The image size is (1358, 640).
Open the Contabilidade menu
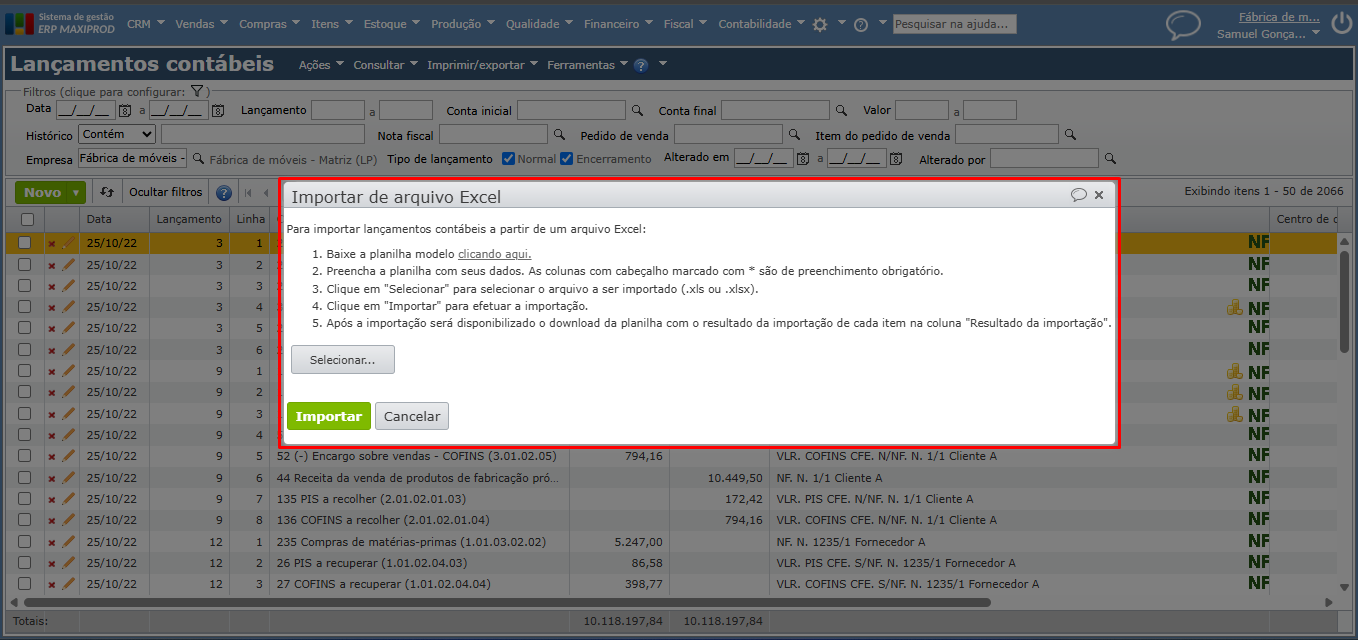[761, 24]
